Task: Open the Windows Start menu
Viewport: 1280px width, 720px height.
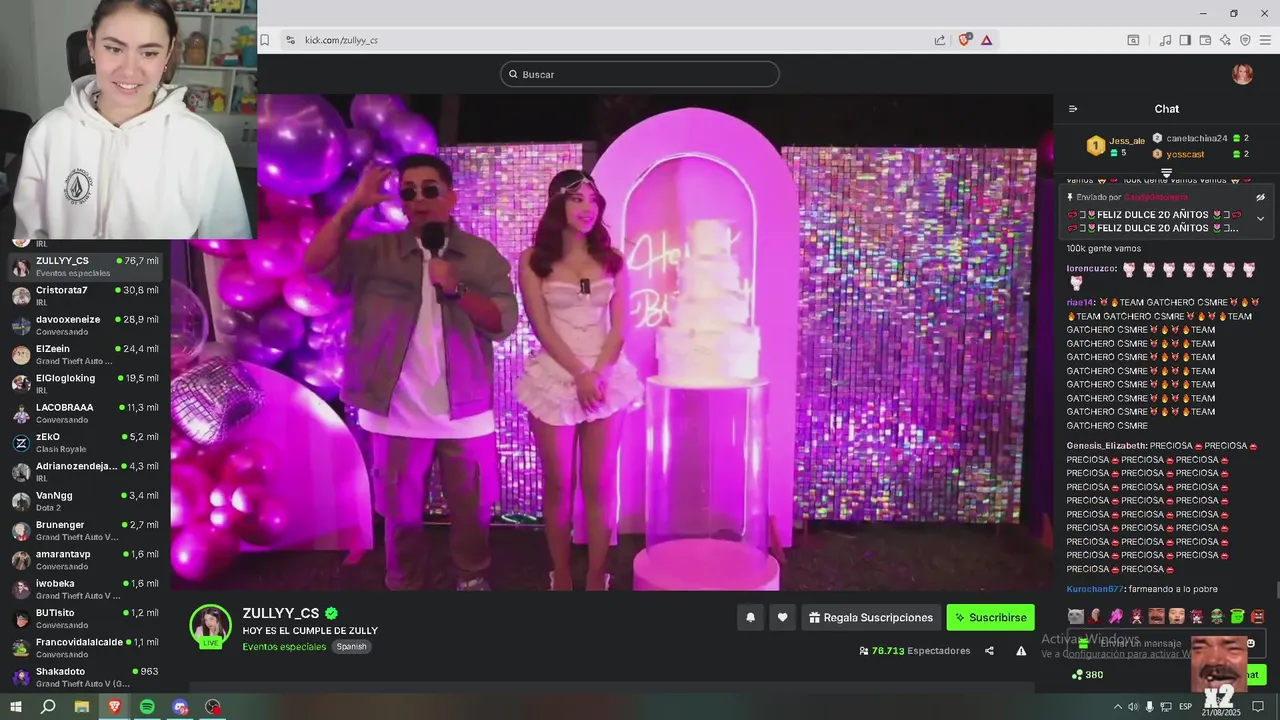Action: pyautogui.click(x=16, y=706)
